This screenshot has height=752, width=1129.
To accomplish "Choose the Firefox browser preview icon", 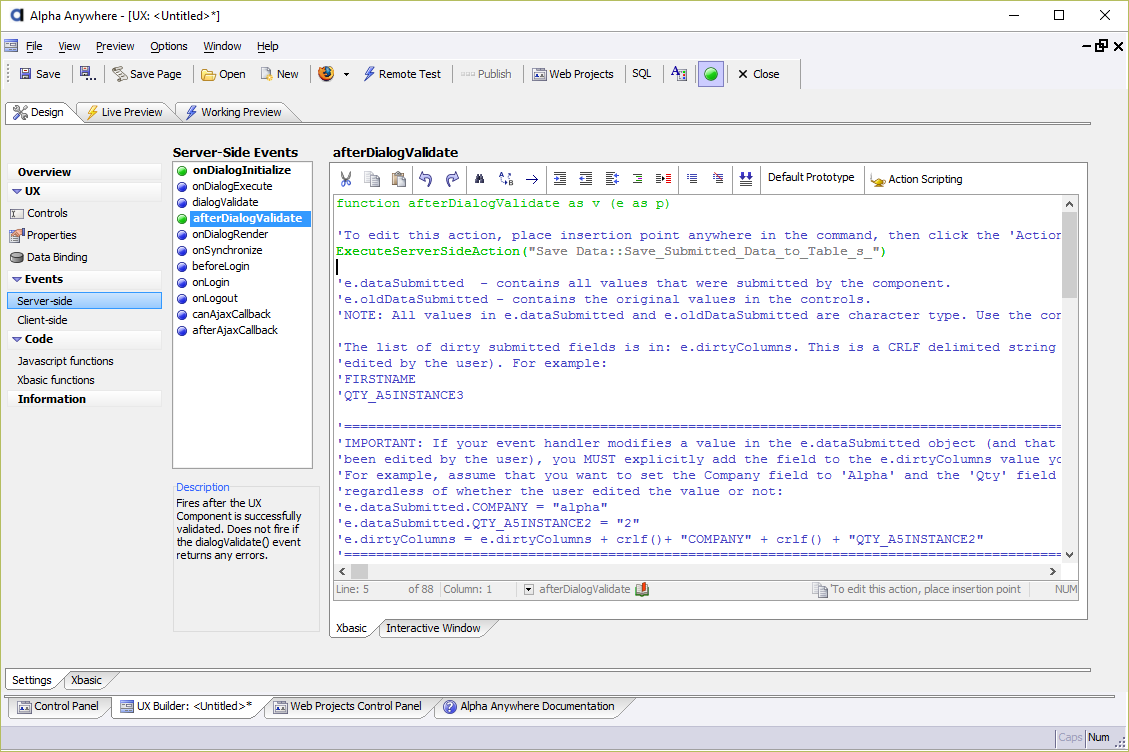I will tap(326, 73).
